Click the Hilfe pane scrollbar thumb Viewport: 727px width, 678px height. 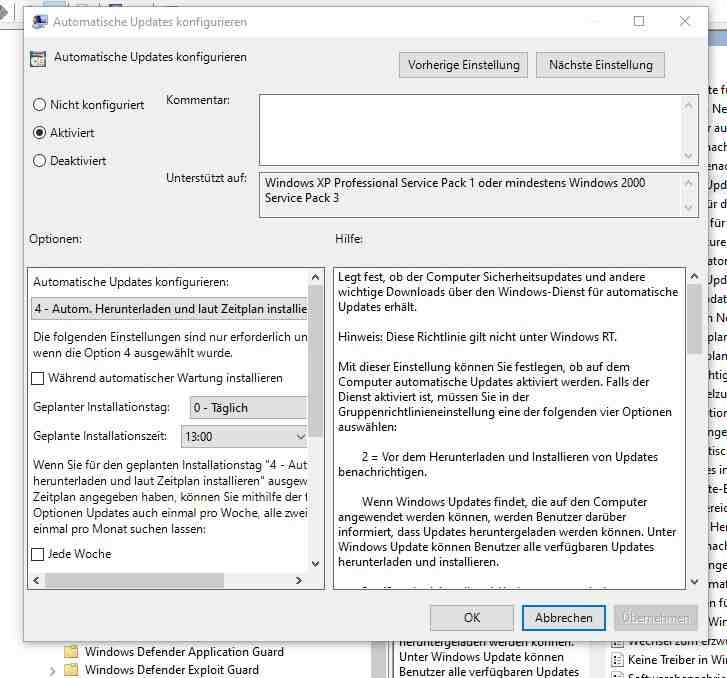point(694,319)
